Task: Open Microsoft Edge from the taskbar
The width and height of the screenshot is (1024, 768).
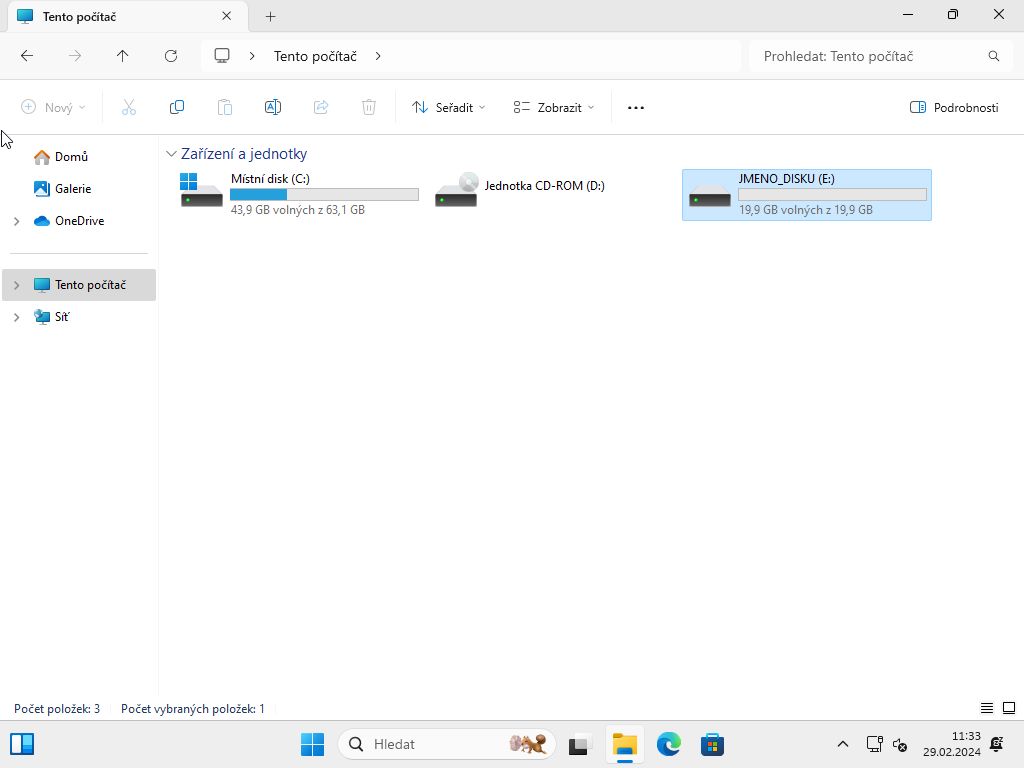Action: pos(668,744)
